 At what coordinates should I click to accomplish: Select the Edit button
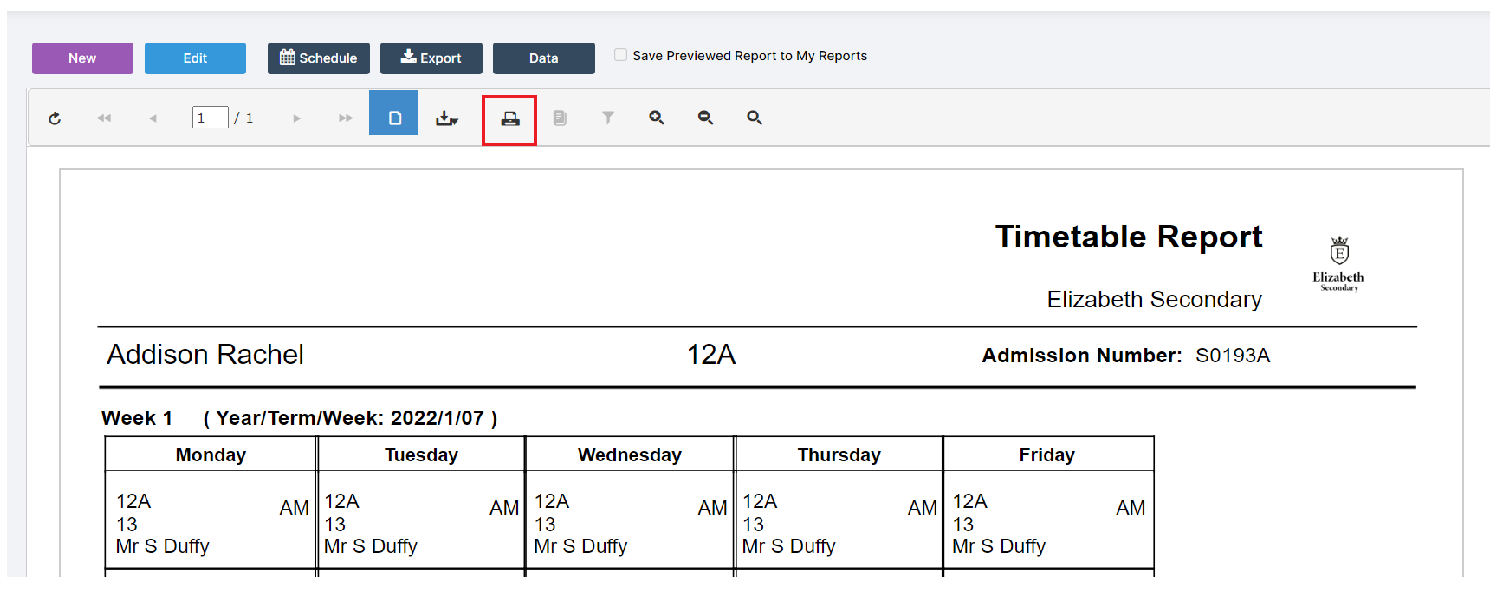(195, 58)
